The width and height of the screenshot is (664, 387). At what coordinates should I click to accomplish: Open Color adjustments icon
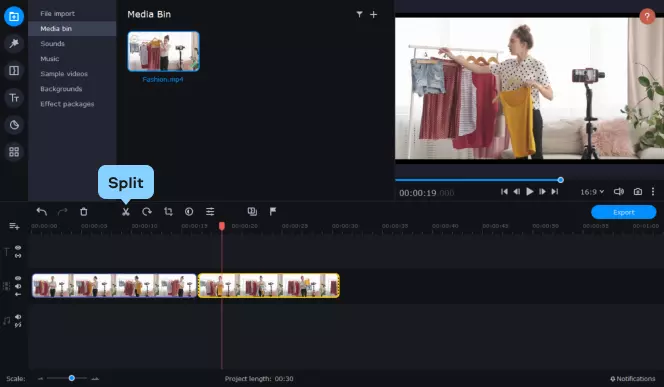[189, 211]
